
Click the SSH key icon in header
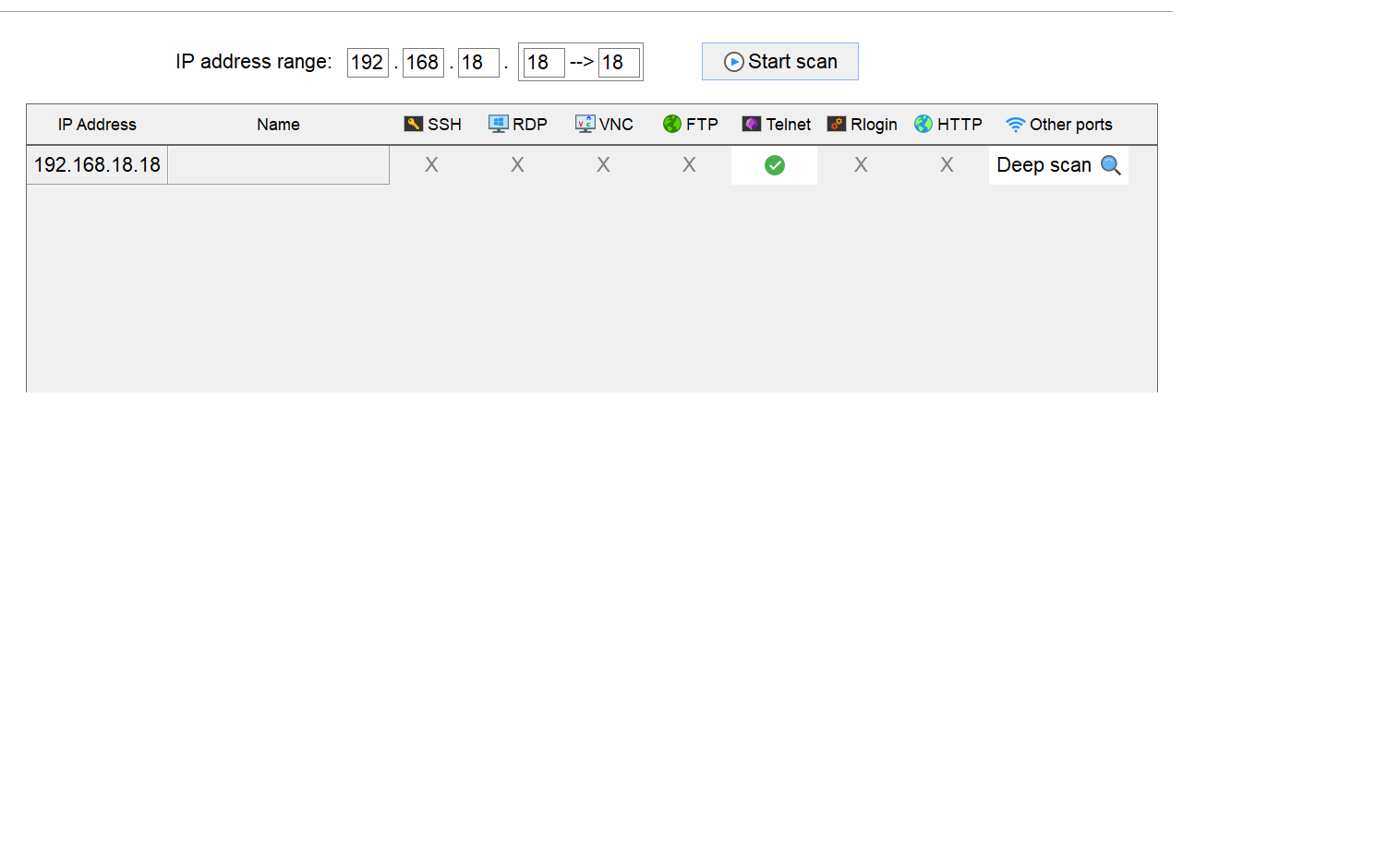coord(413,124)
